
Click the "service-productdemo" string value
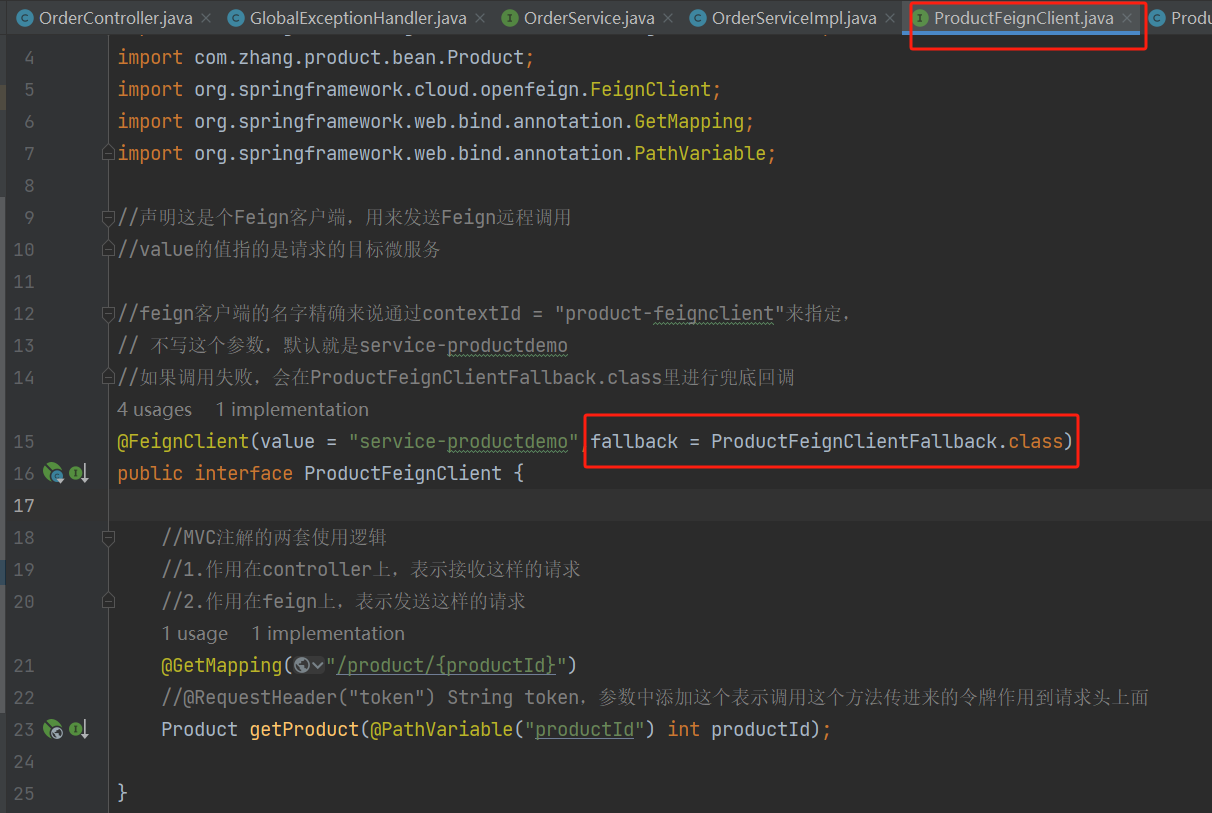point(464,442)
